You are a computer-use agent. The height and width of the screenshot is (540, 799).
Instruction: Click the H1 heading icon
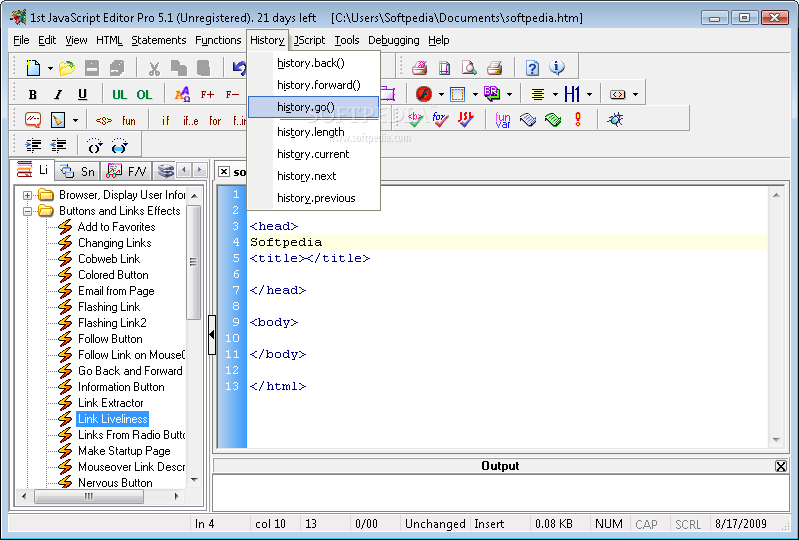coord(572,94)
